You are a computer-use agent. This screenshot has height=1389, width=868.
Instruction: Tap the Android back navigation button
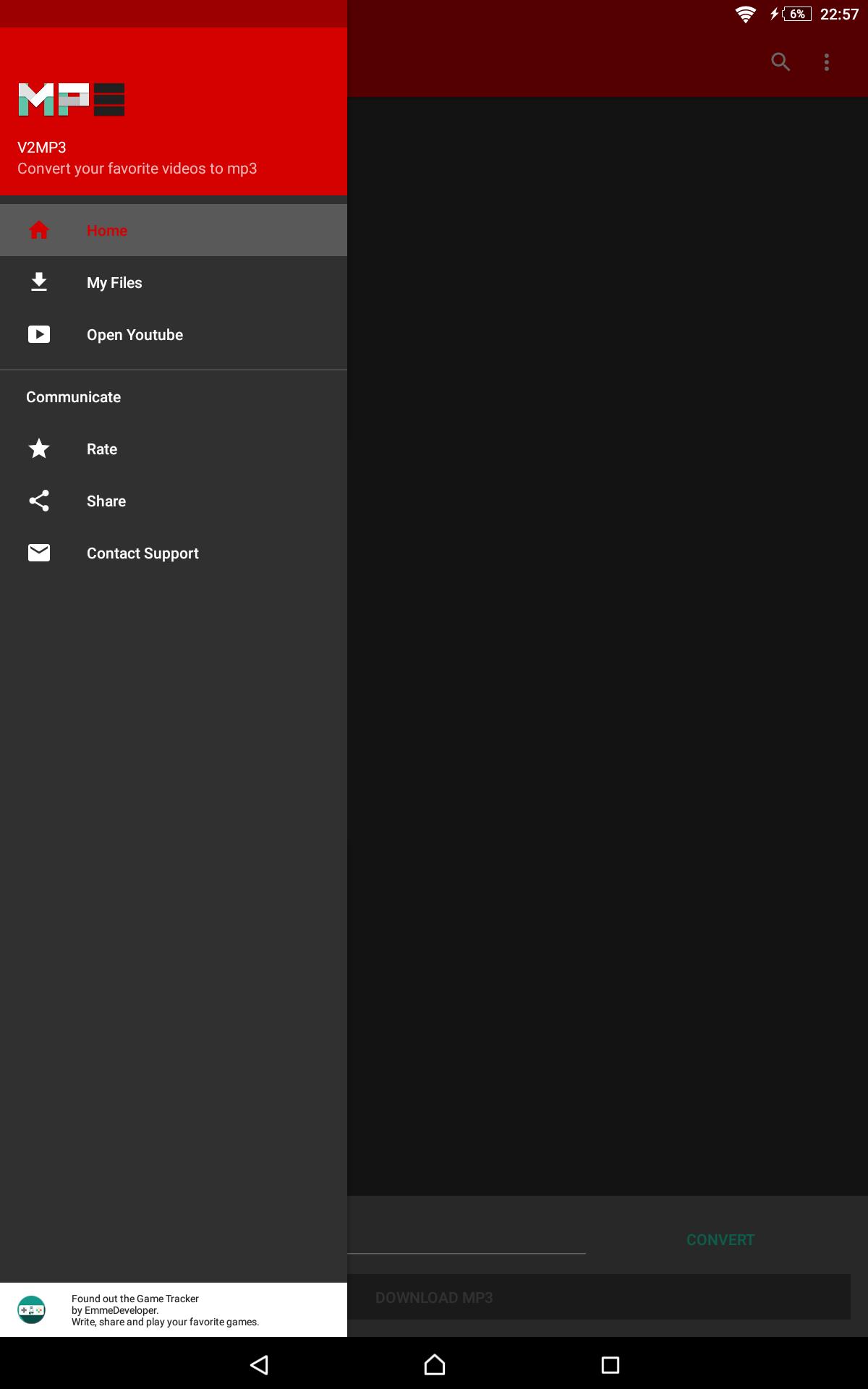pos(259,1365)
